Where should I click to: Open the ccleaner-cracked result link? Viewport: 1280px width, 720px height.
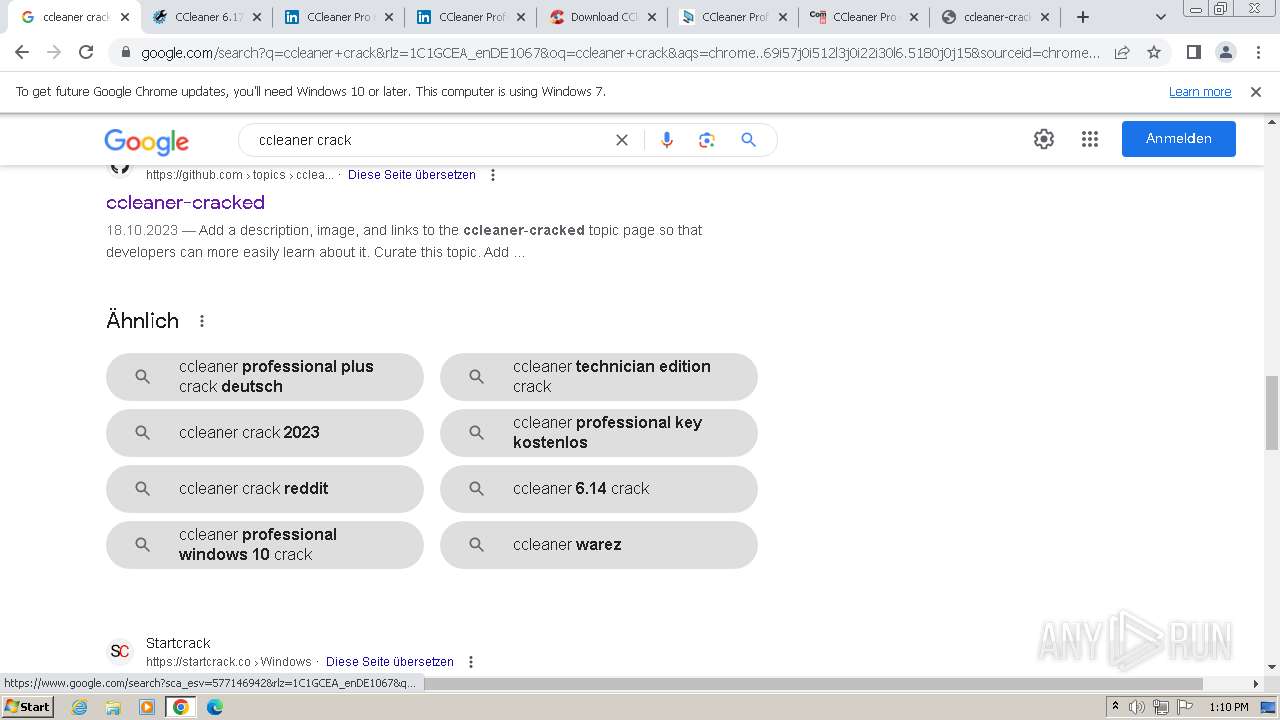[185, 202]
